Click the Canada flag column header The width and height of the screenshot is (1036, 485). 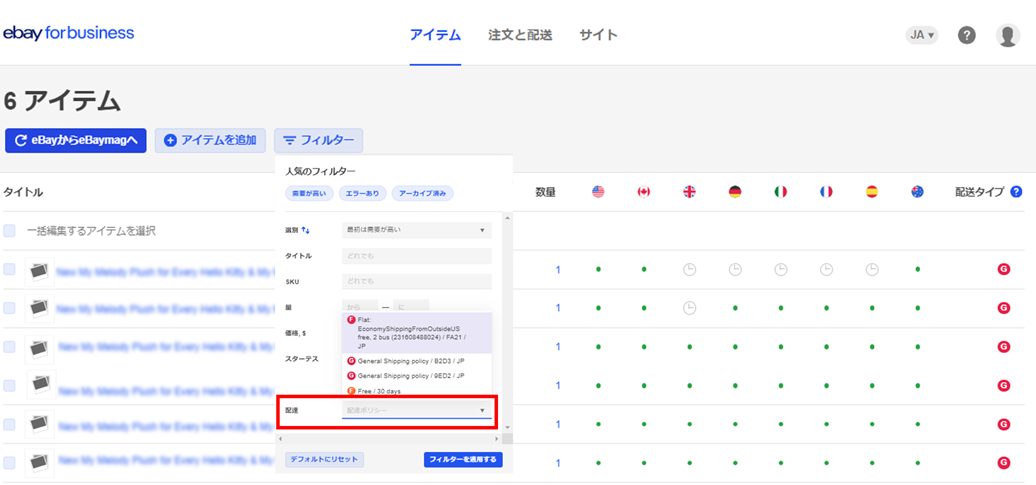click(x=644, y=192)
